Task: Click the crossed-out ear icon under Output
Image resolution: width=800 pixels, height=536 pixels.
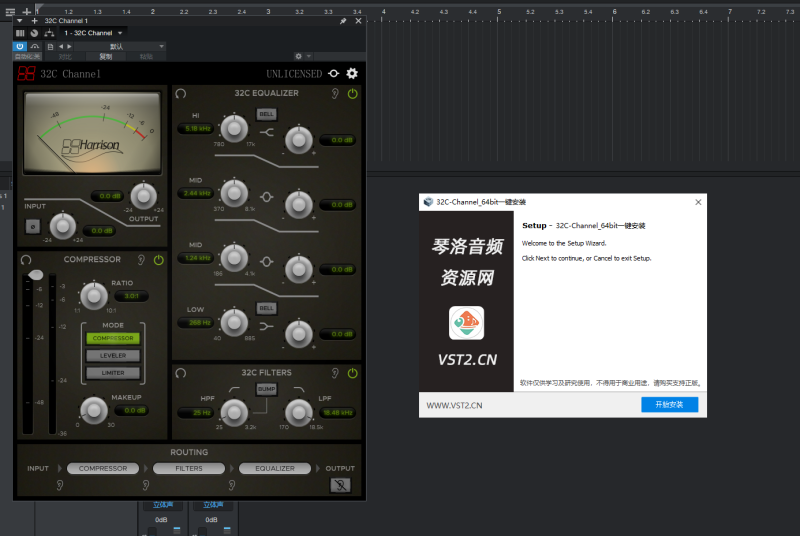Action: click(x=340, y=485)
